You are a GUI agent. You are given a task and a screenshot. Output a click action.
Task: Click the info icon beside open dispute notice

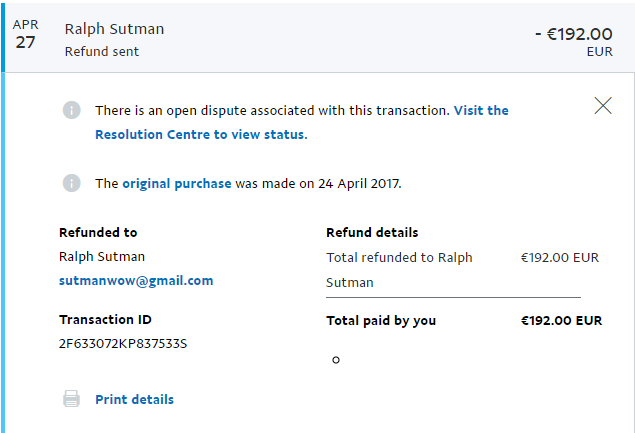pos(71,110)
